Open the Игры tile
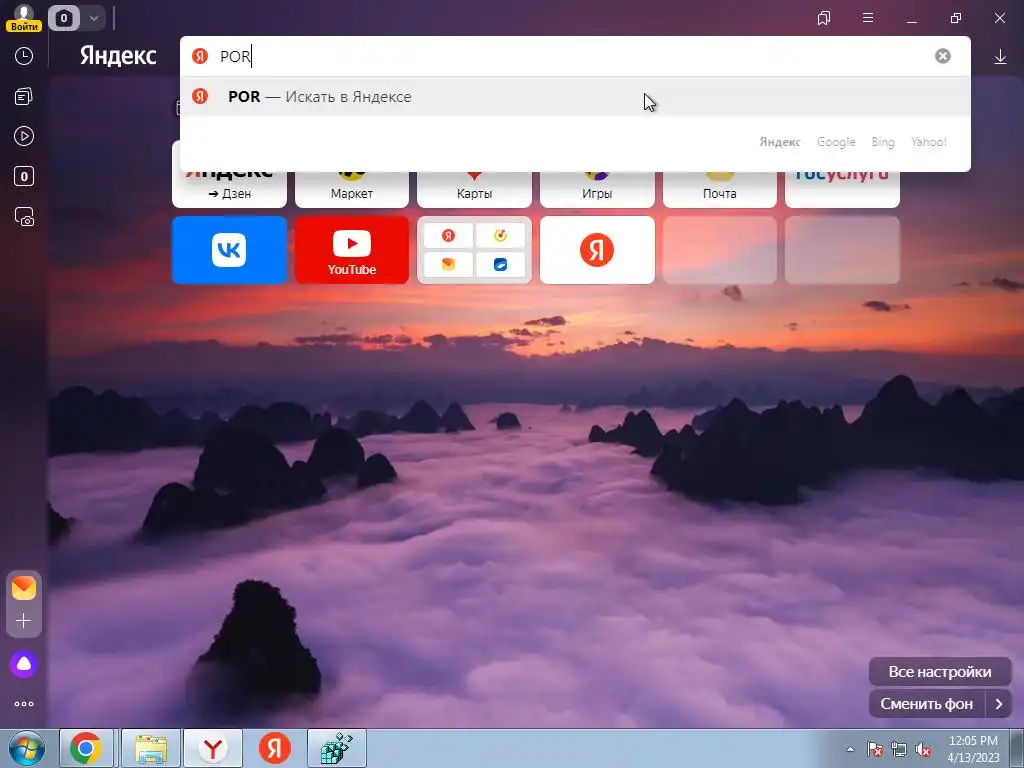The width and height of the screenshot is (1024, 768). [597, 188]
